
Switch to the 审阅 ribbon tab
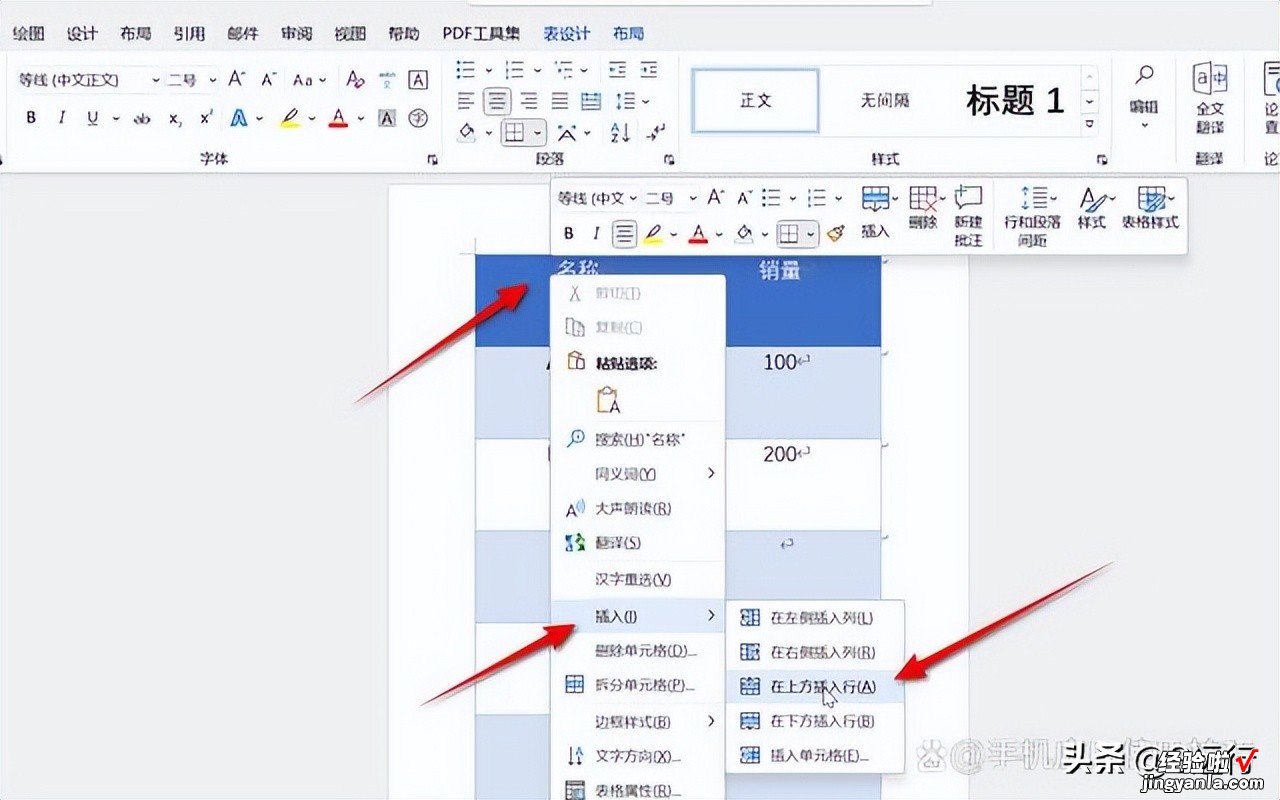pos(296,33)
